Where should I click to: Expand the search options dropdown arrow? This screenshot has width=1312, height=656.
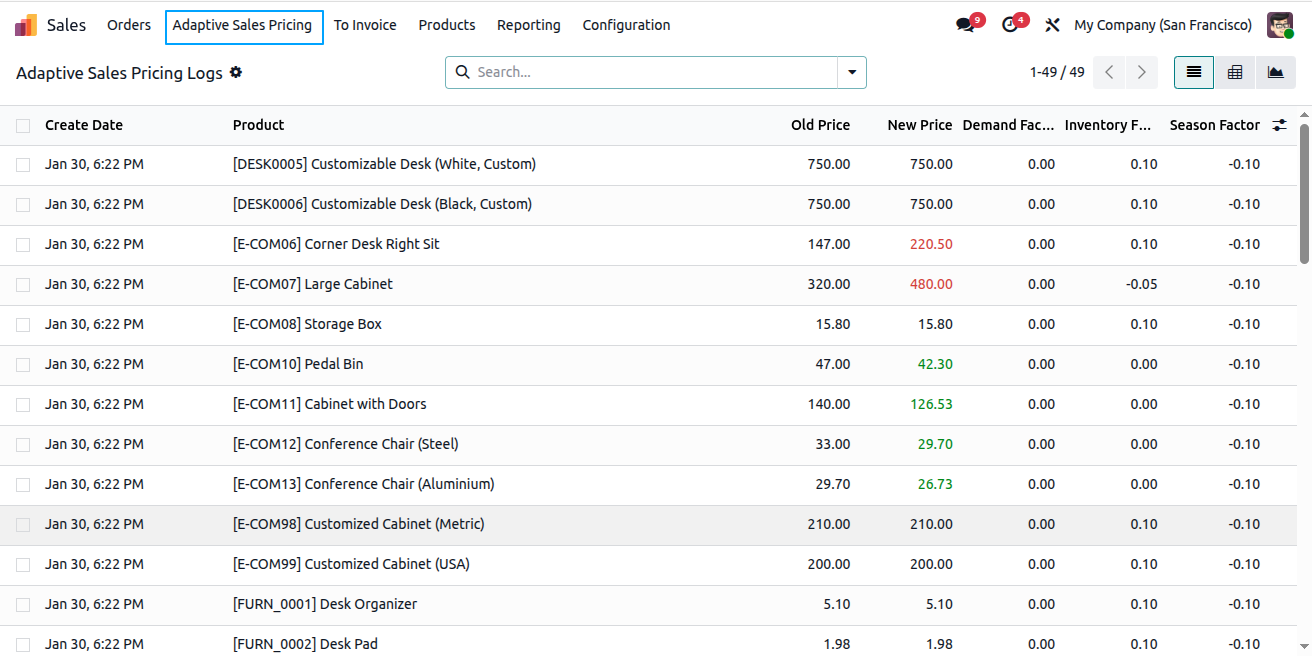[852, 72]
